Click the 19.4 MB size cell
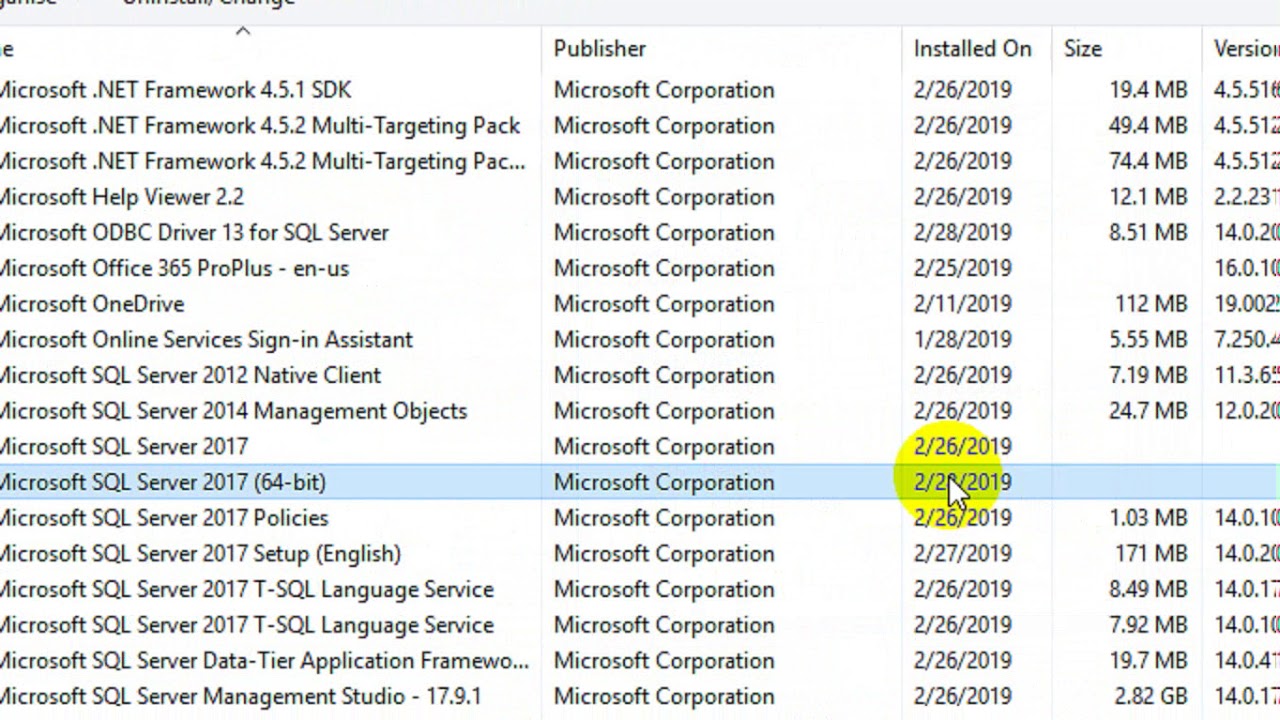Screen dimensions: 1280x720 1148,90
